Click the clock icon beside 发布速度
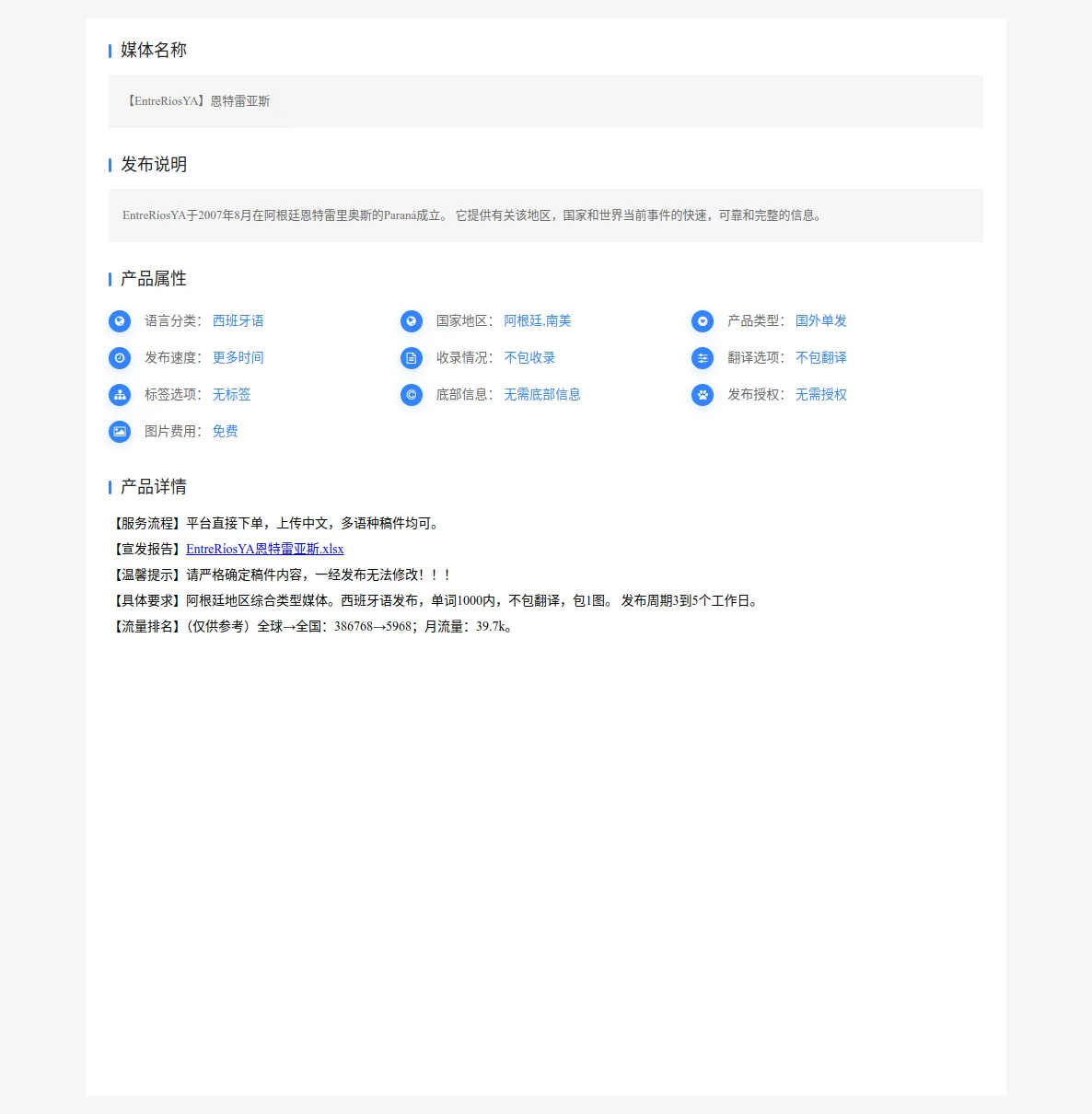 (120, 358)
